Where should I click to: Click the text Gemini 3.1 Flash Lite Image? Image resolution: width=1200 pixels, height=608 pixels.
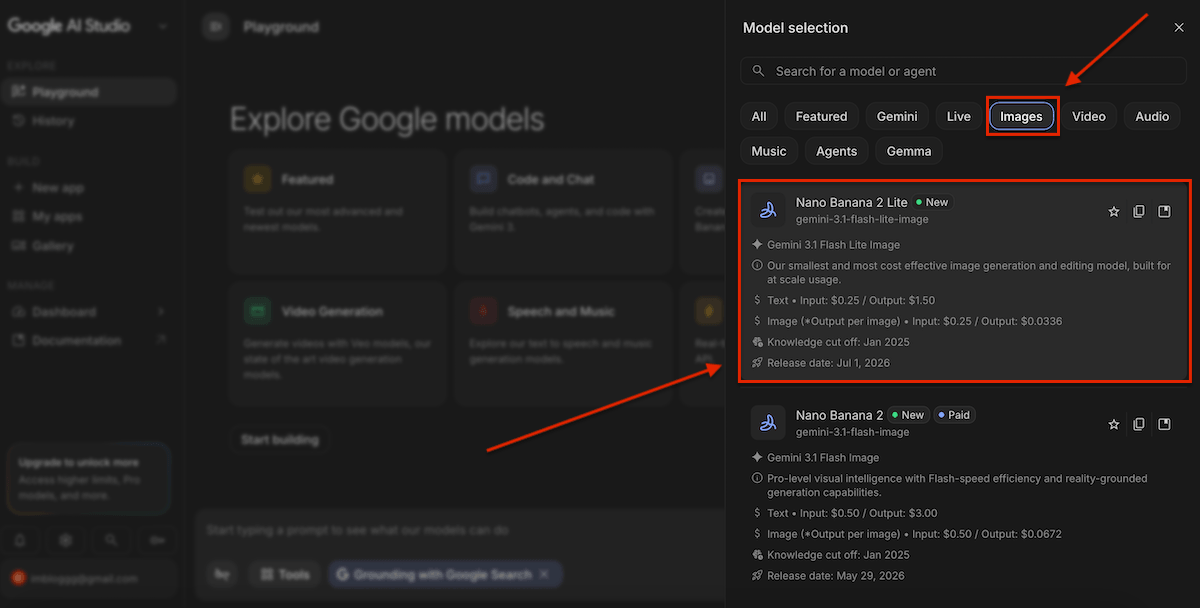pyautogui.click(x=833, y=245)
